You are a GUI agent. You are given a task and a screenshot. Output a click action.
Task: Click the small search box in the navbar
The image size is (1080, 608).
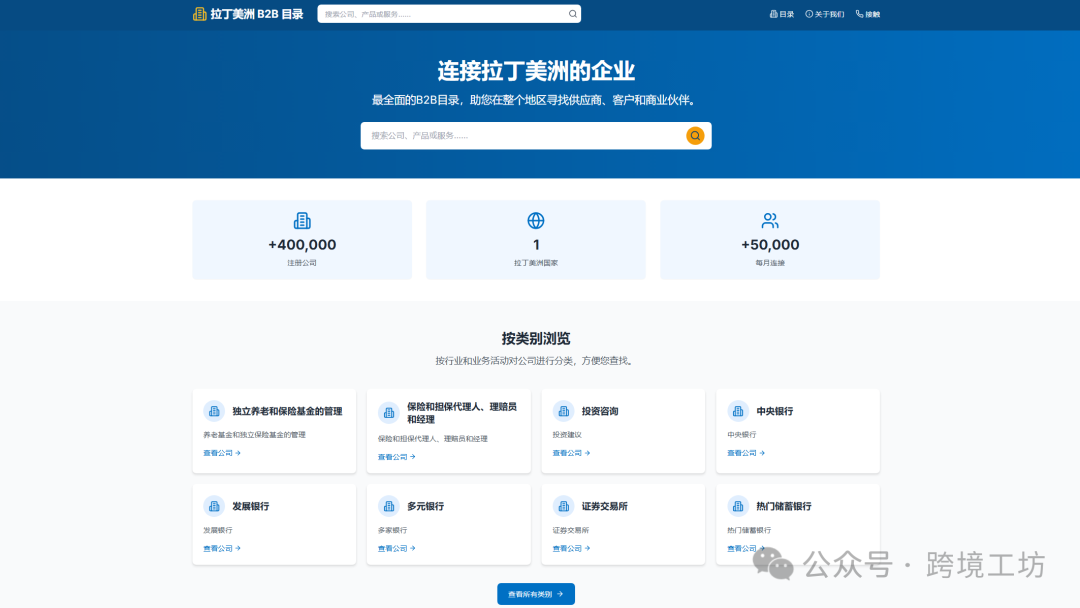coord(440,13)
